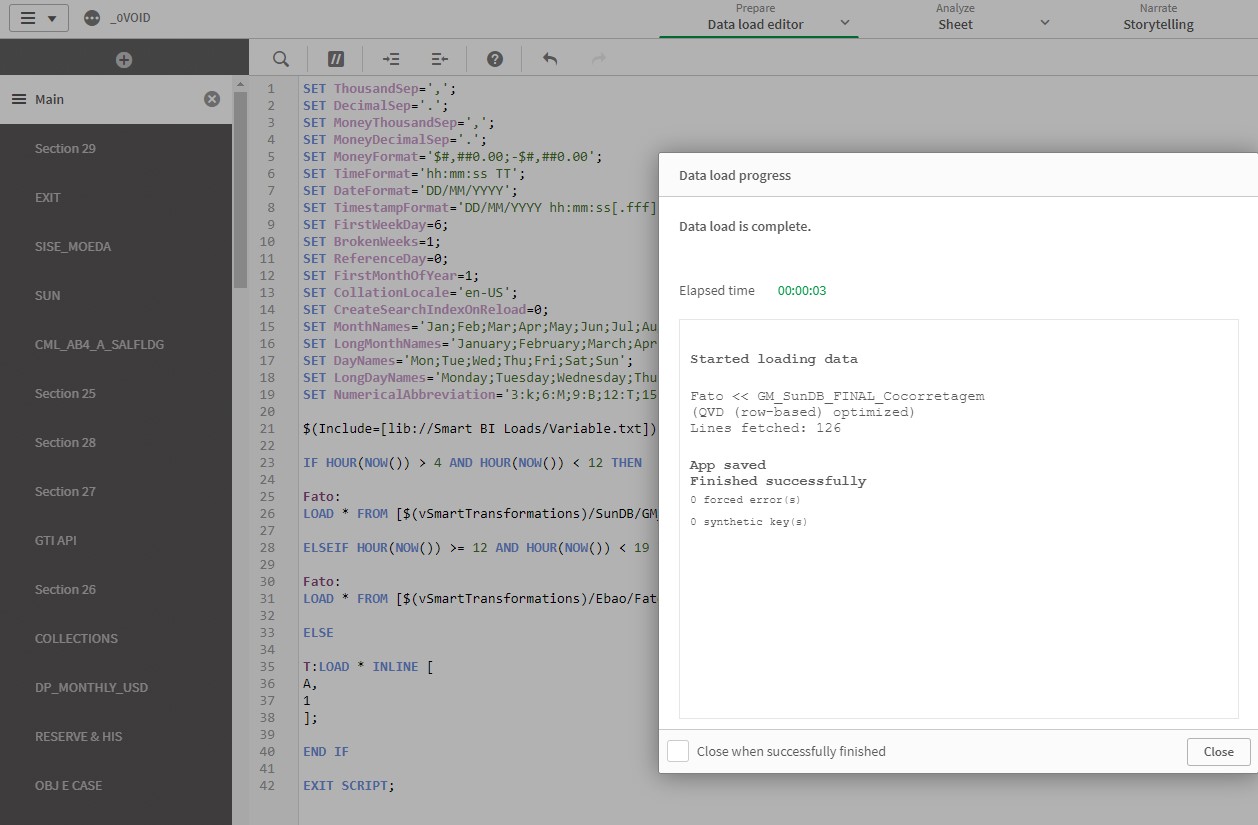Select the Main script section
Image resolution: width=1258 pixels, height=825 pixels.
coord(116,99)
